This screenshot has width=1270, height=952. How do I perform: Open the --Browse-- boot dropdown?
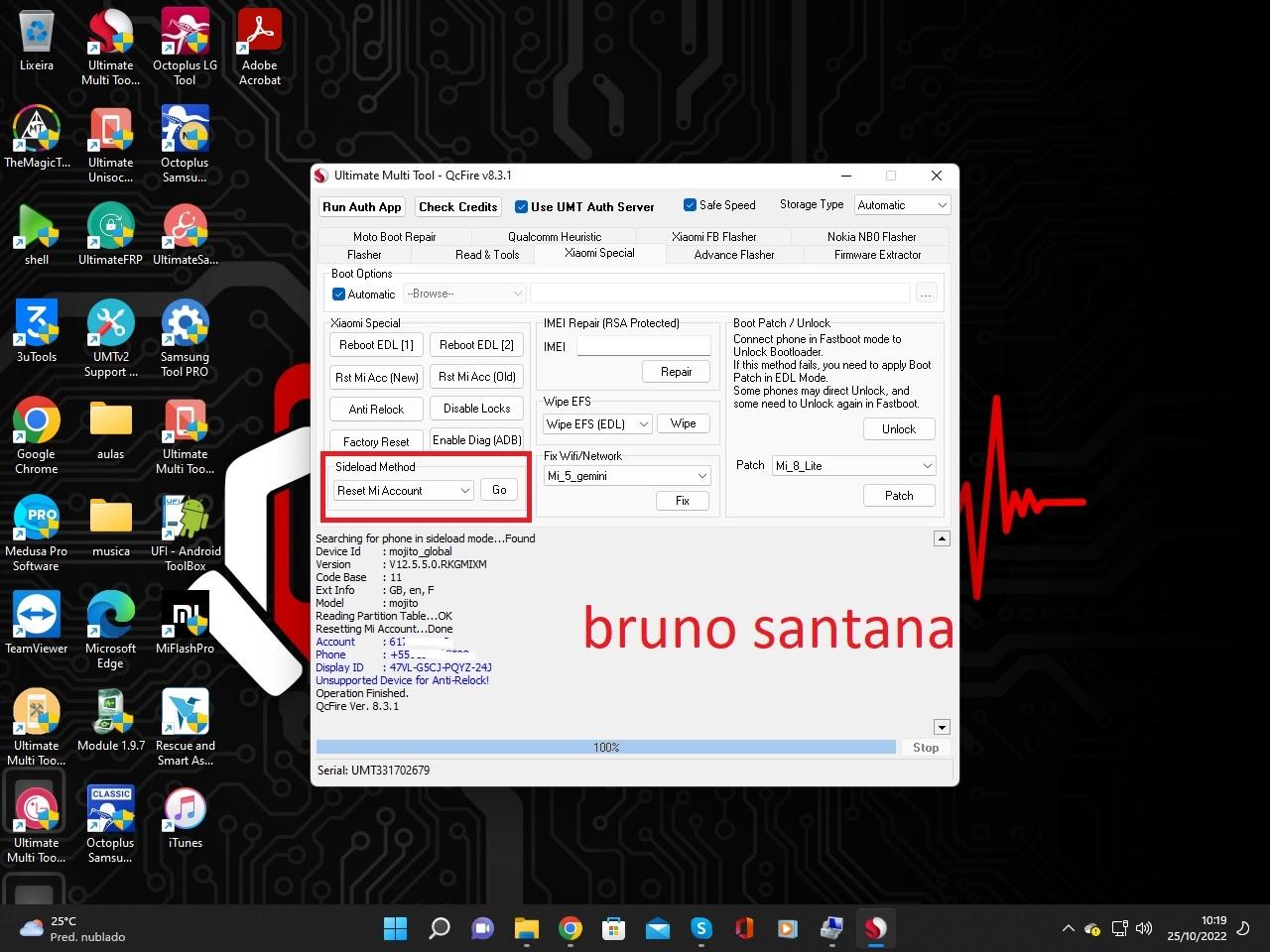point(463,294)
